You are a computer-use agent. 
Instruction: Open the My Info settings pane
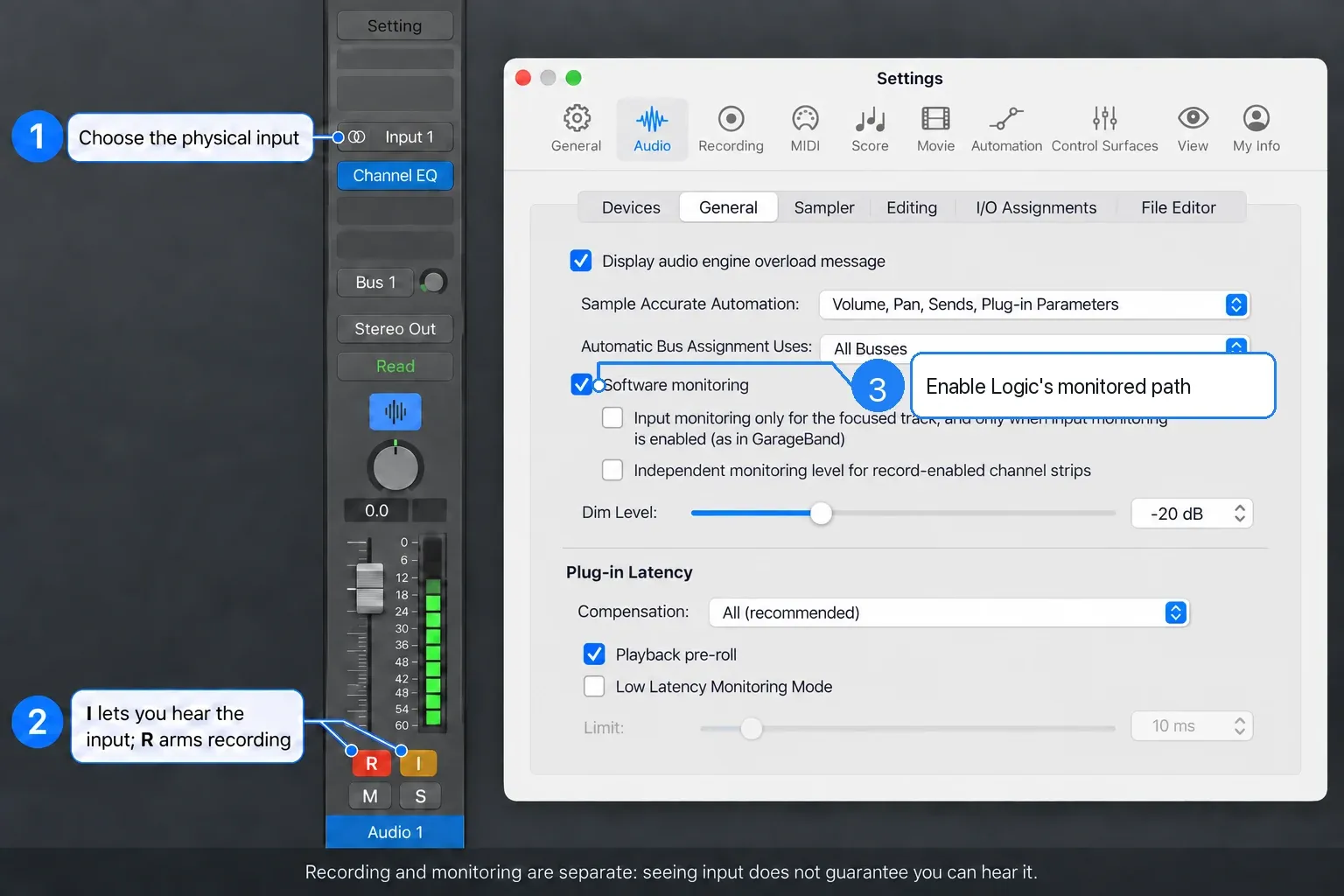click(x=1256, y=129)
